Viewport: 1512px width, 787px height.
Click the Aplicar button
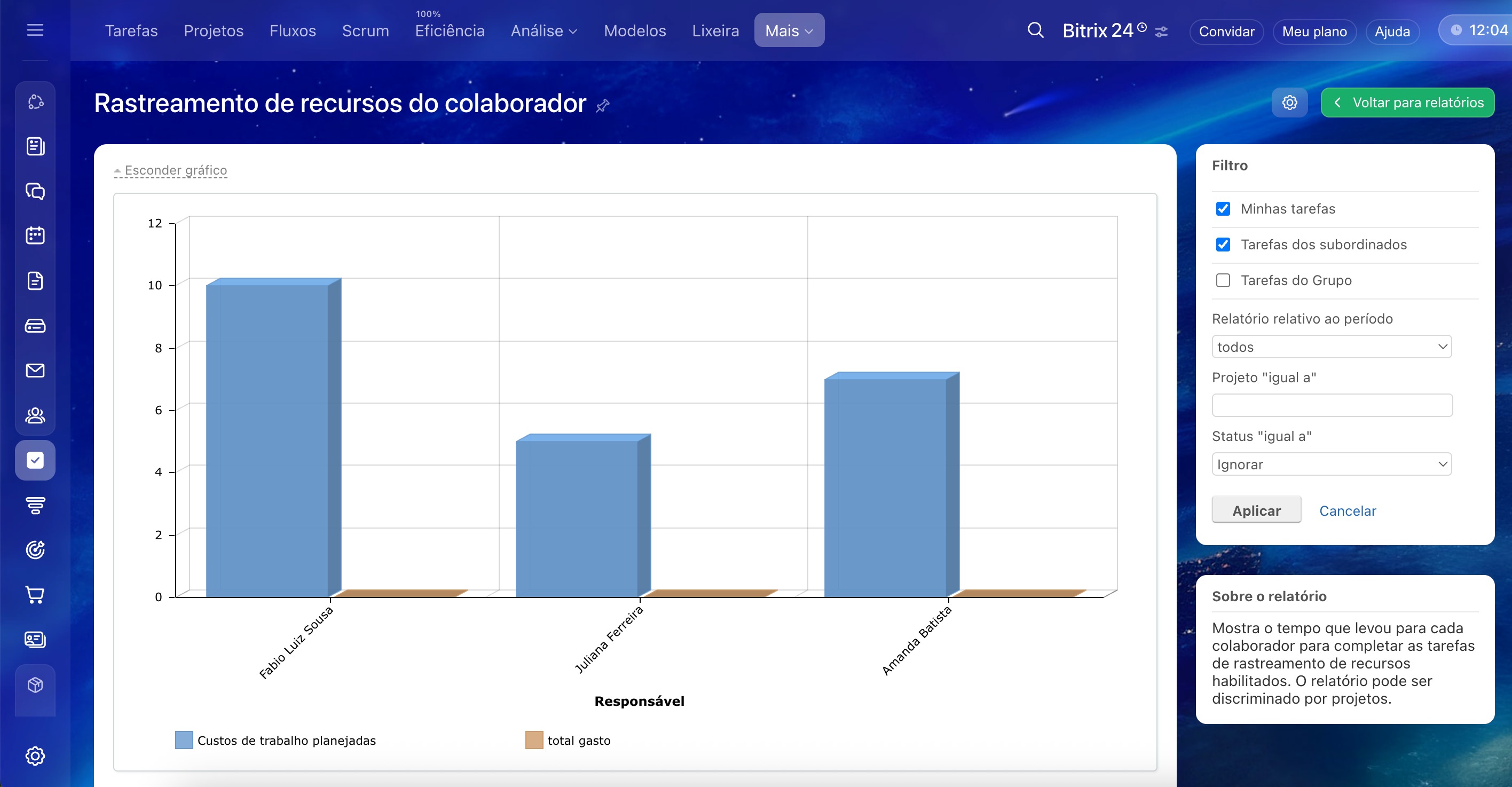tap(1256, 510)
